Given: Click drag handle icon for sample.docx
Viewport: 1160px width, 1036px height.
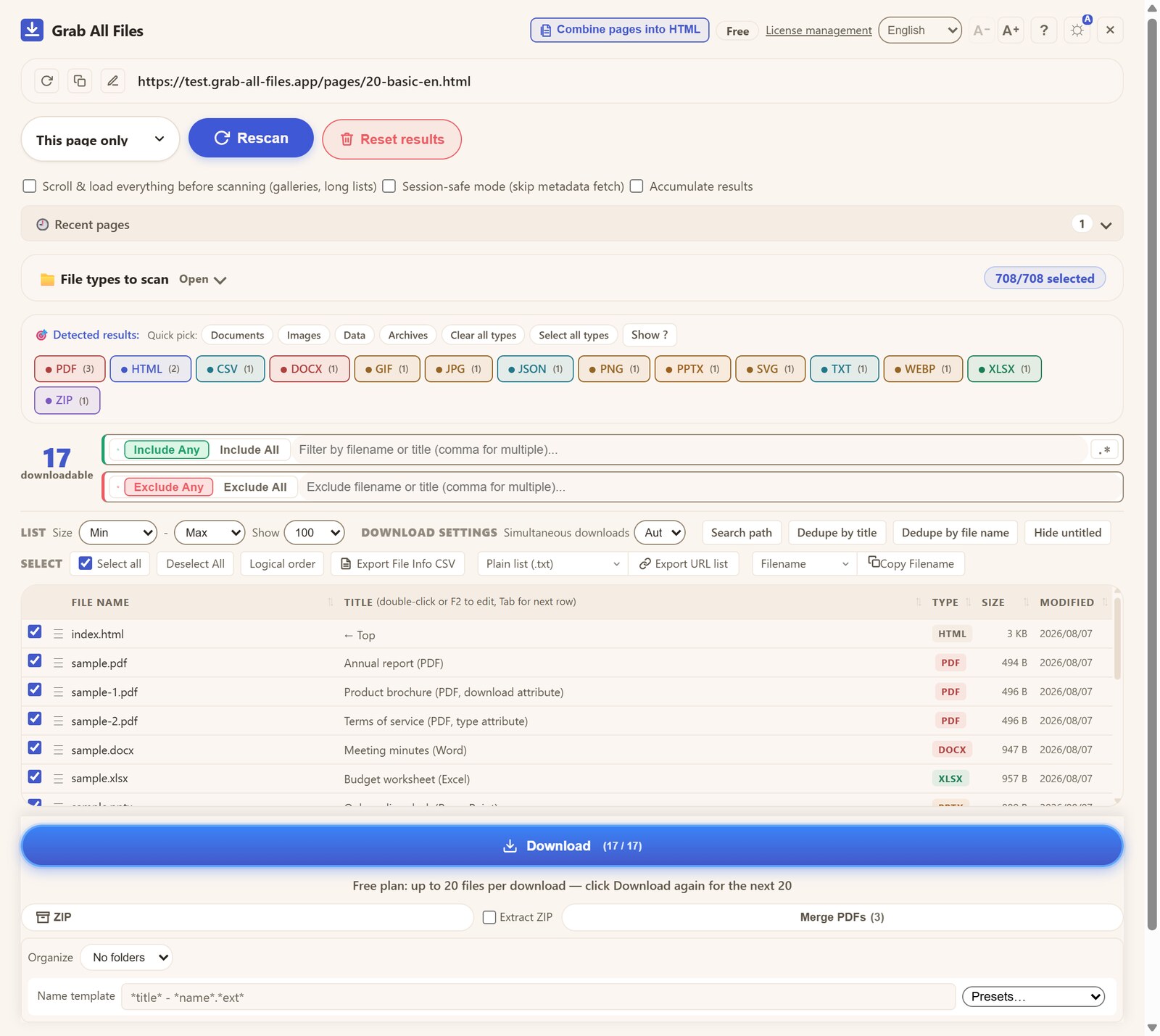Looking at the screenshot, I should click(58, 750).
